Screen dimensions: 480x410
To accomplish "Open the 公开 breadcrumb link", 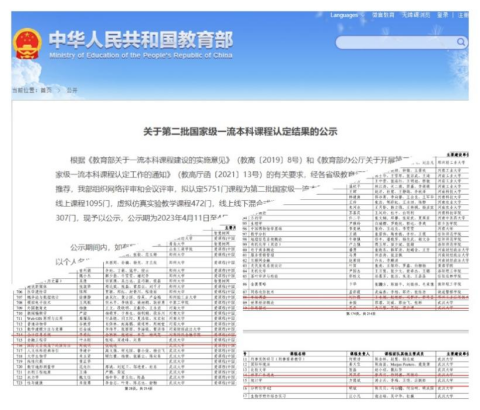I will [72, 90].
